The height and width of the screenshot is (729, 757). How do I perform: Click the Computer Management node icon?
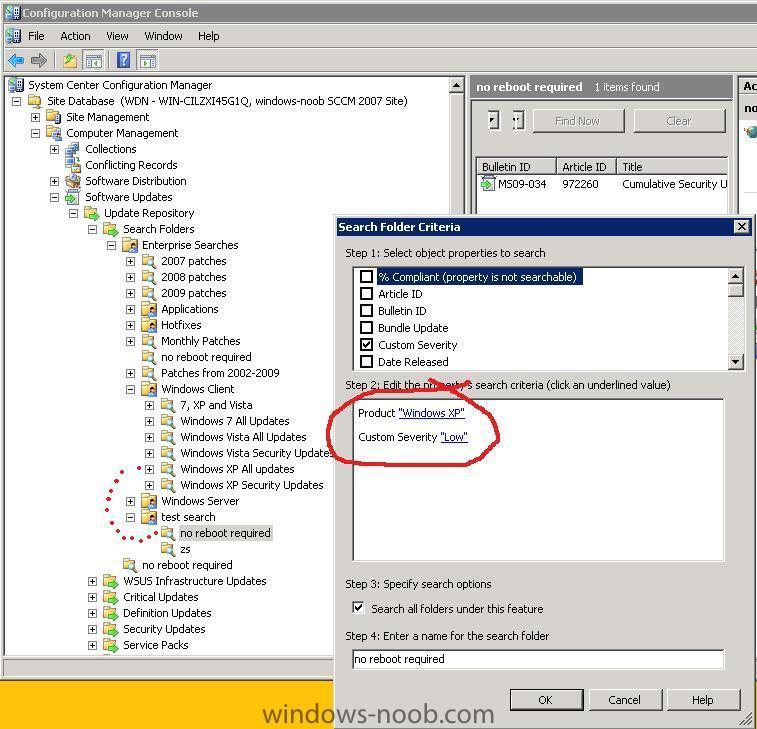[x=53, y=133]
